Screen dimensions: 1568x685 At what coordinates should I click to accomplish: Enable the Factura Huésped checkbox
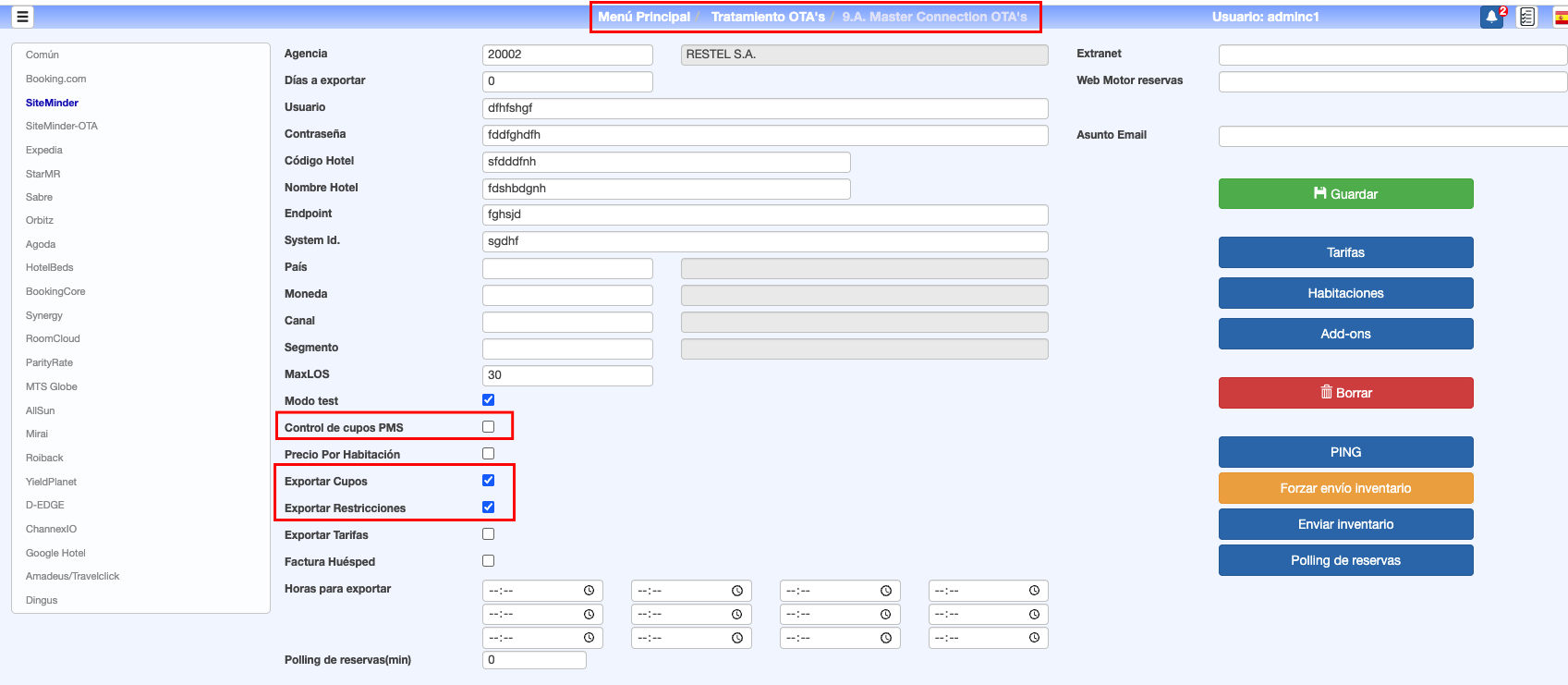488,561
